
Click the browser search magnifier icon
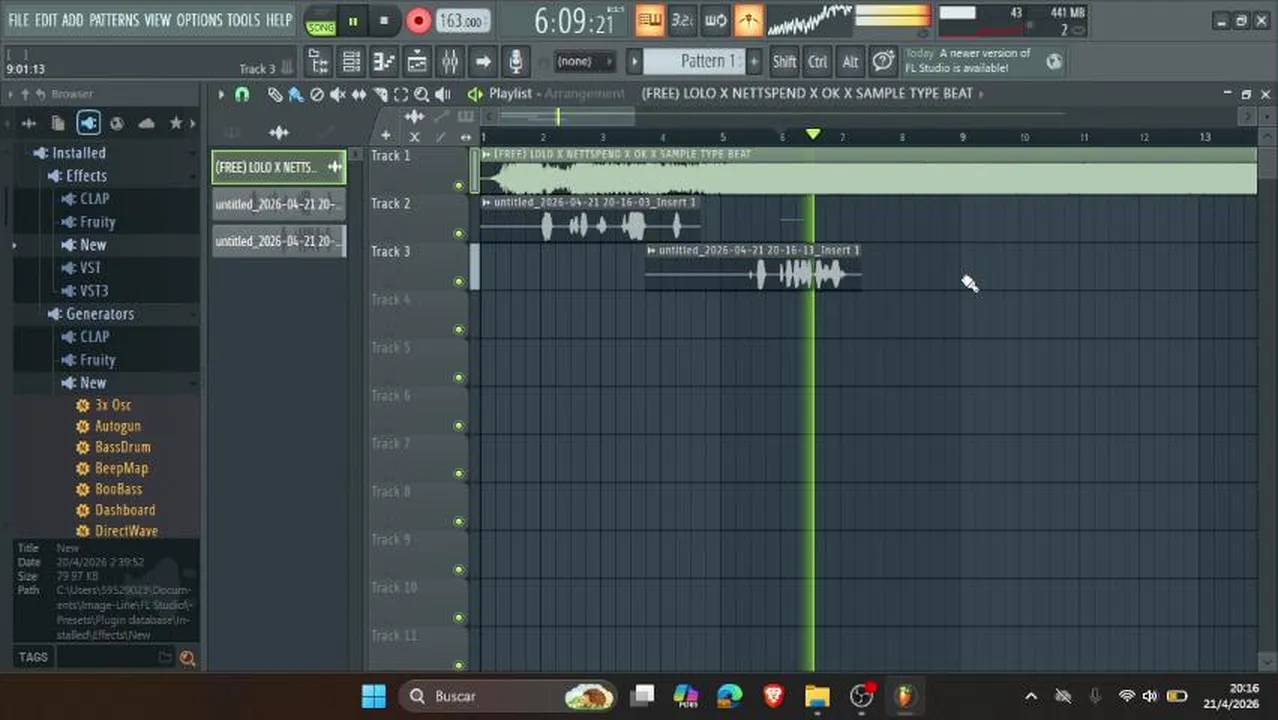[x=187, y=657]
